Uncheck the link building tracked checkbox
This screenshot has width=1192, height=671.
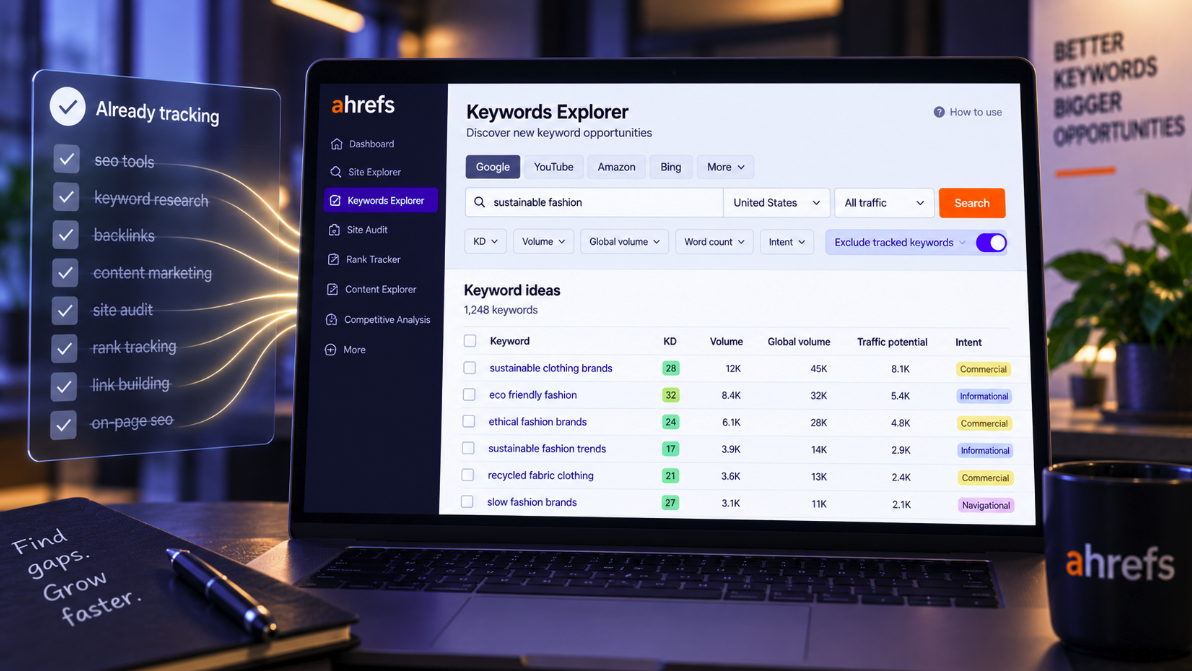click(x=64, y=386)
